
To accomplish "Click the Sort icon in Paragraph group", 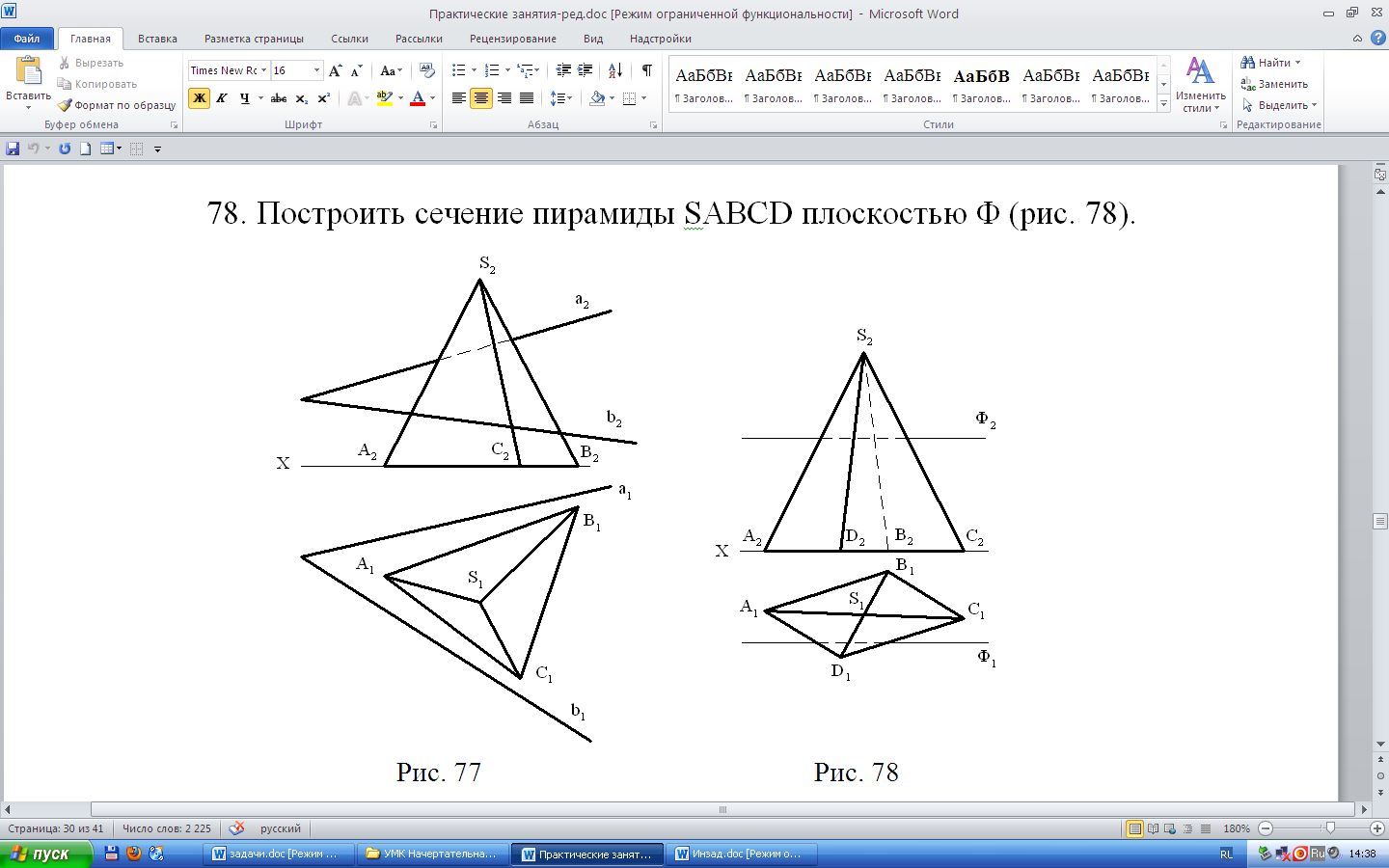I will point(615,70).
